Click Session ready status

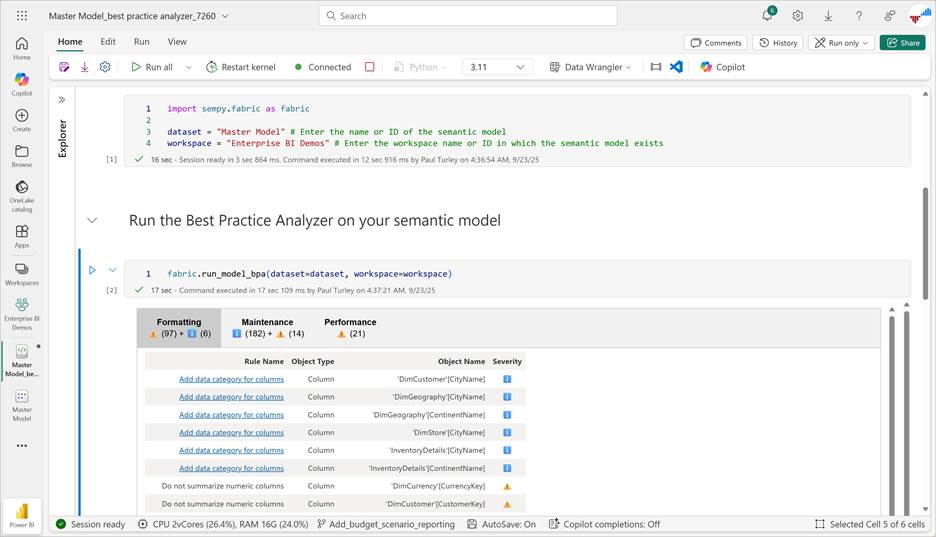pyautogui.click(x=91, y=524)
